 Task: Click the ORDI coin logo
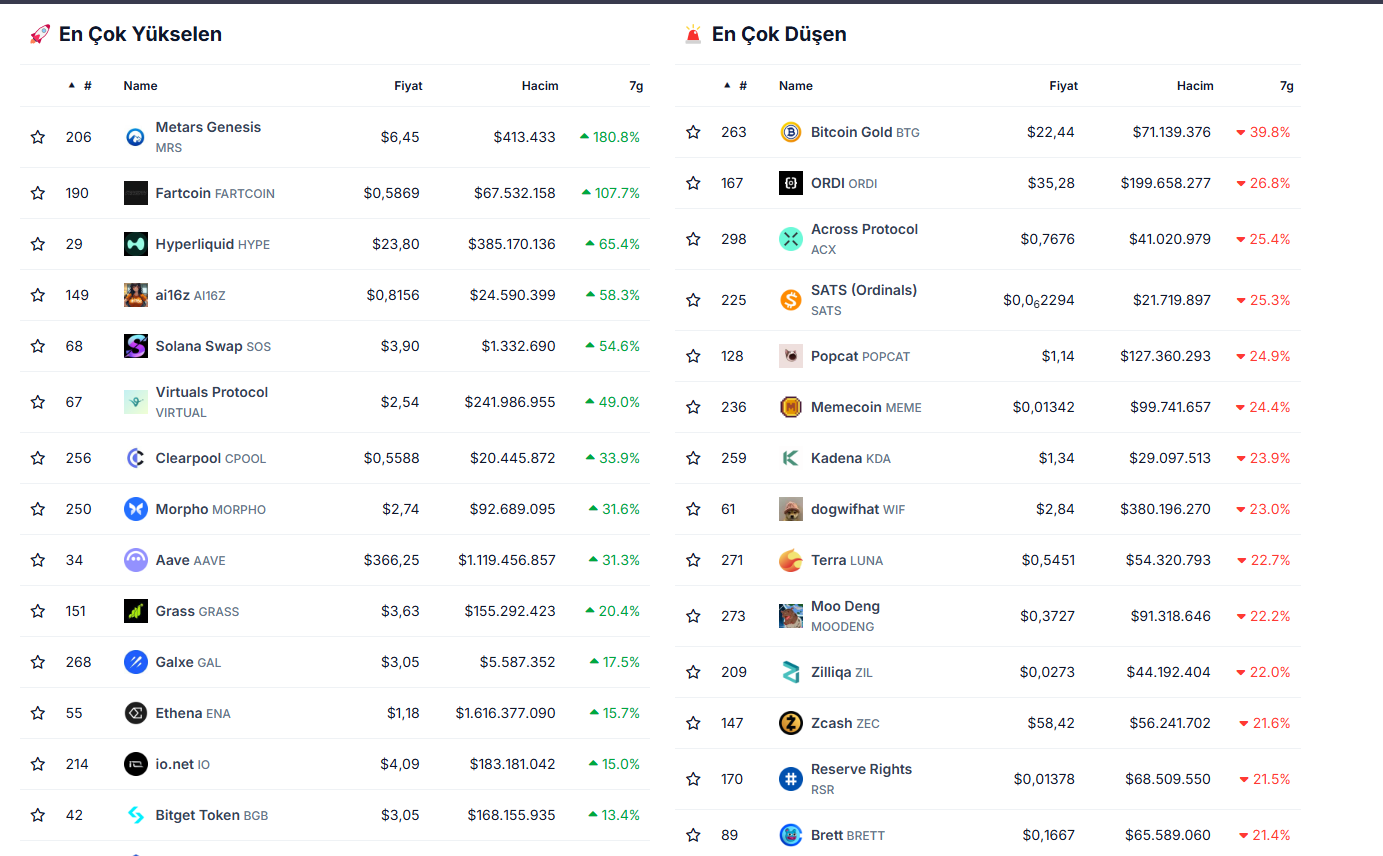point(791,183)
